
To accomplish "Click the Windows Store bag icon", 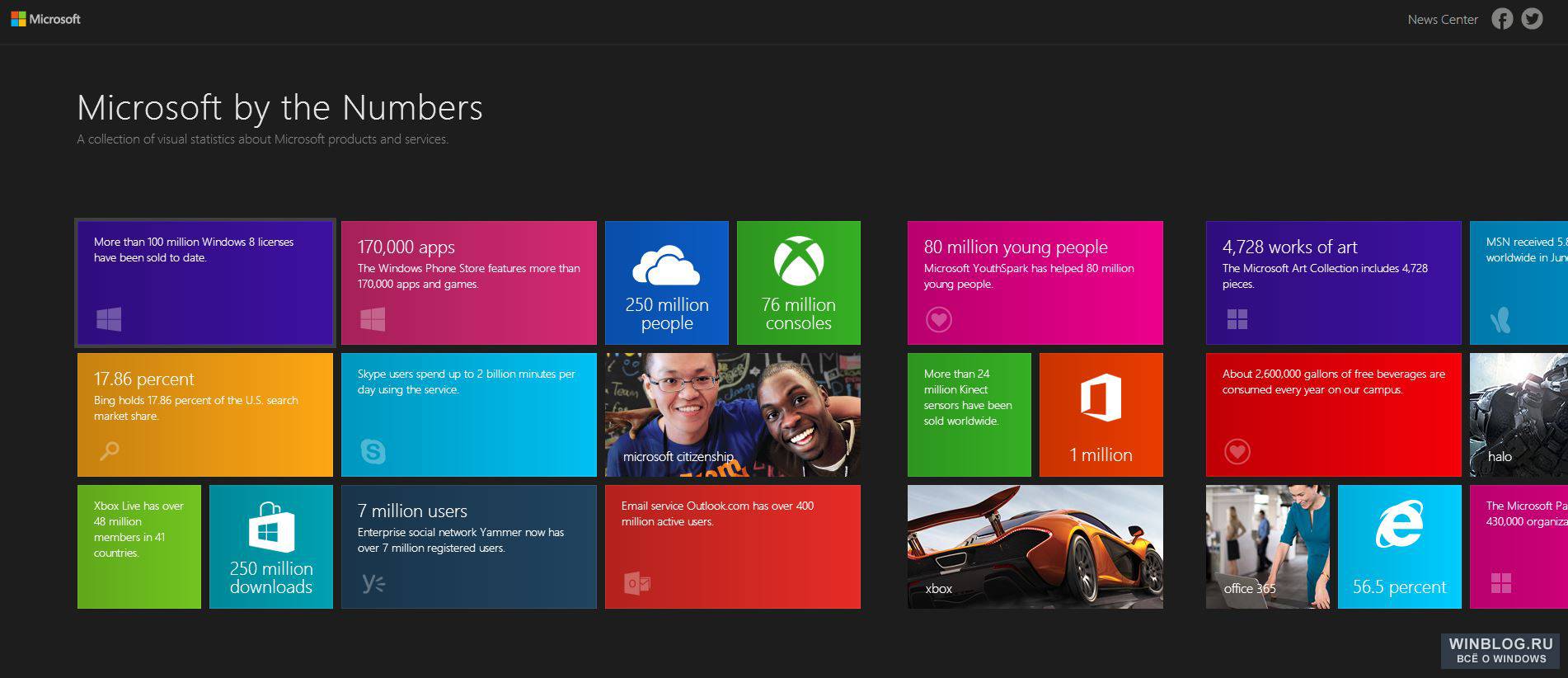I will coord(271,527).
